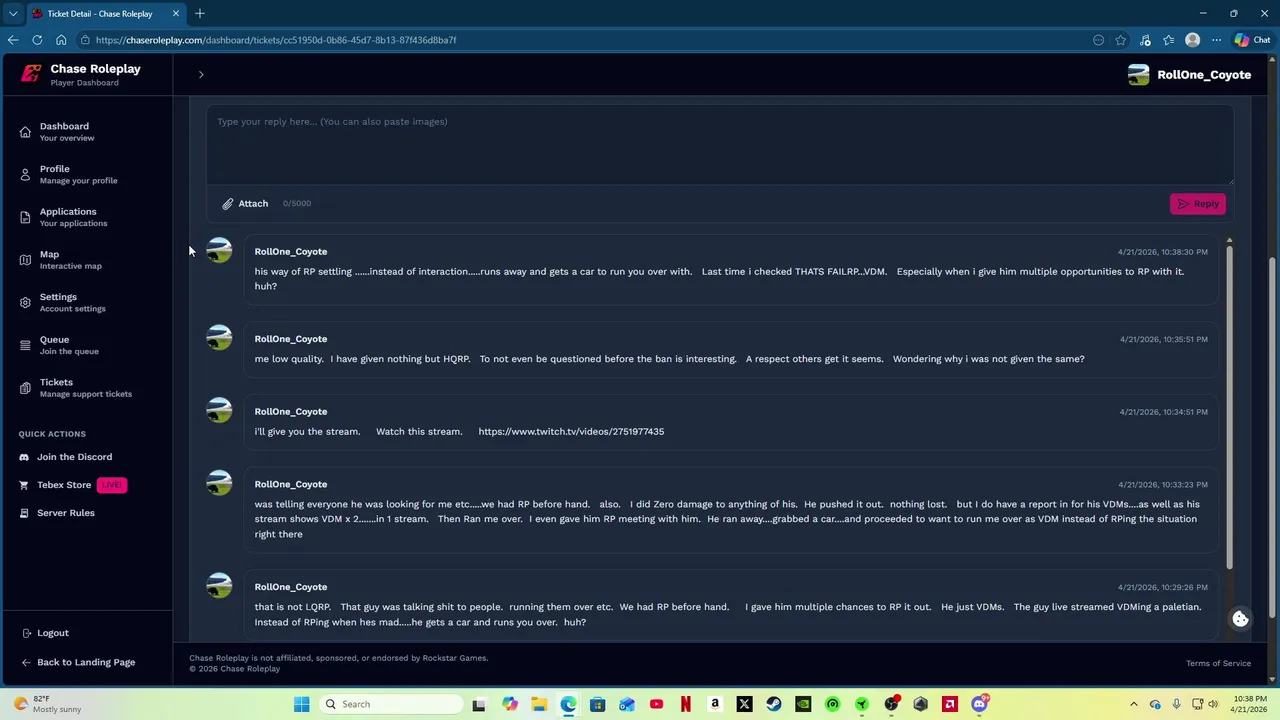Click the avatar on the 10:35:51 PM message
The width and height of the screenshot is (1280, 720).
(219, 337)
